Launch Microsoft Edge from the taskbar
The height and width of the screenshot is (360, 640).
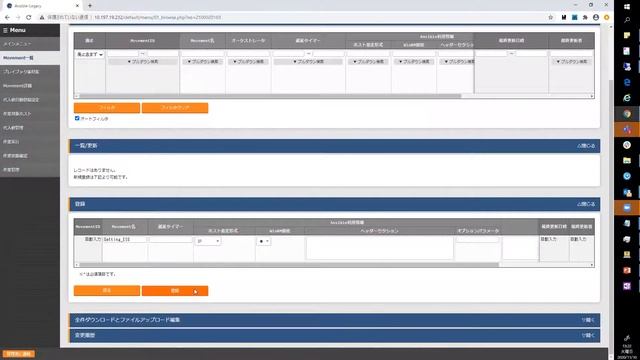click(x=627, y=82)
